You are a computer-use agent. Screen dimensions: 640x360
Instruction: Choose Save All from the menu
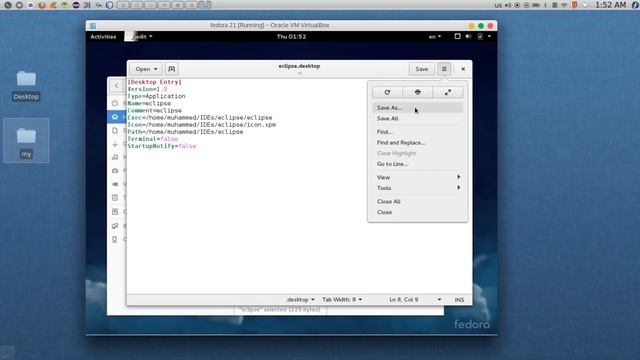coord(418,118)
